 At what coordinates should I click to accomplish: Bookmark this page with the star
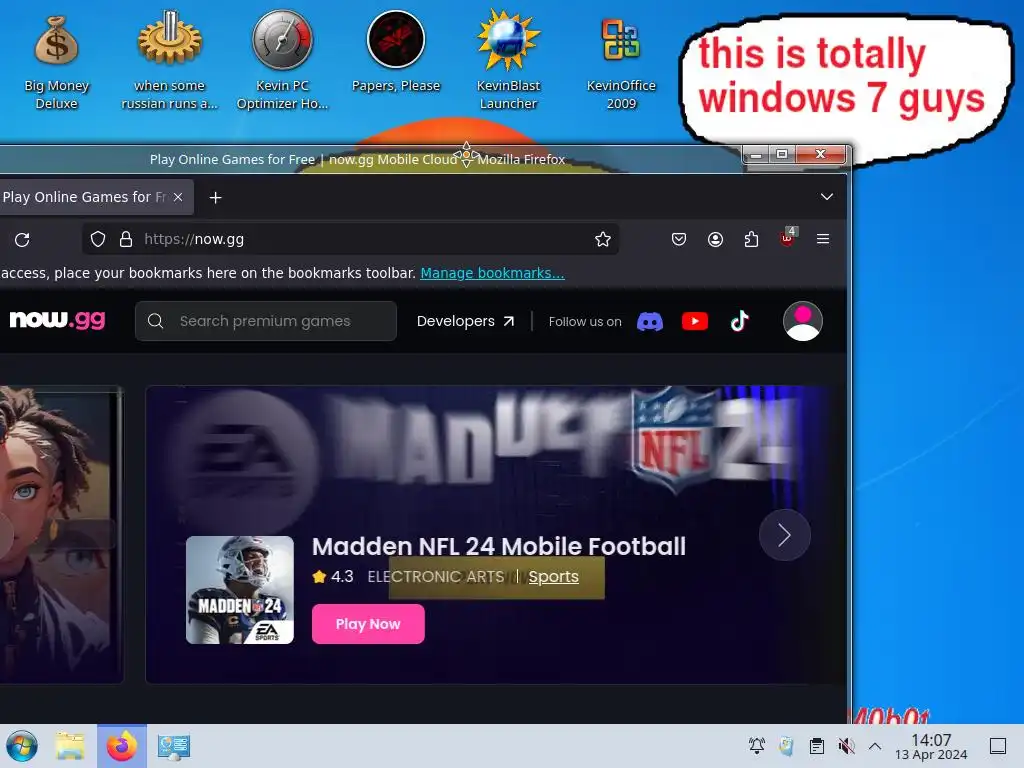pos(603,239)
